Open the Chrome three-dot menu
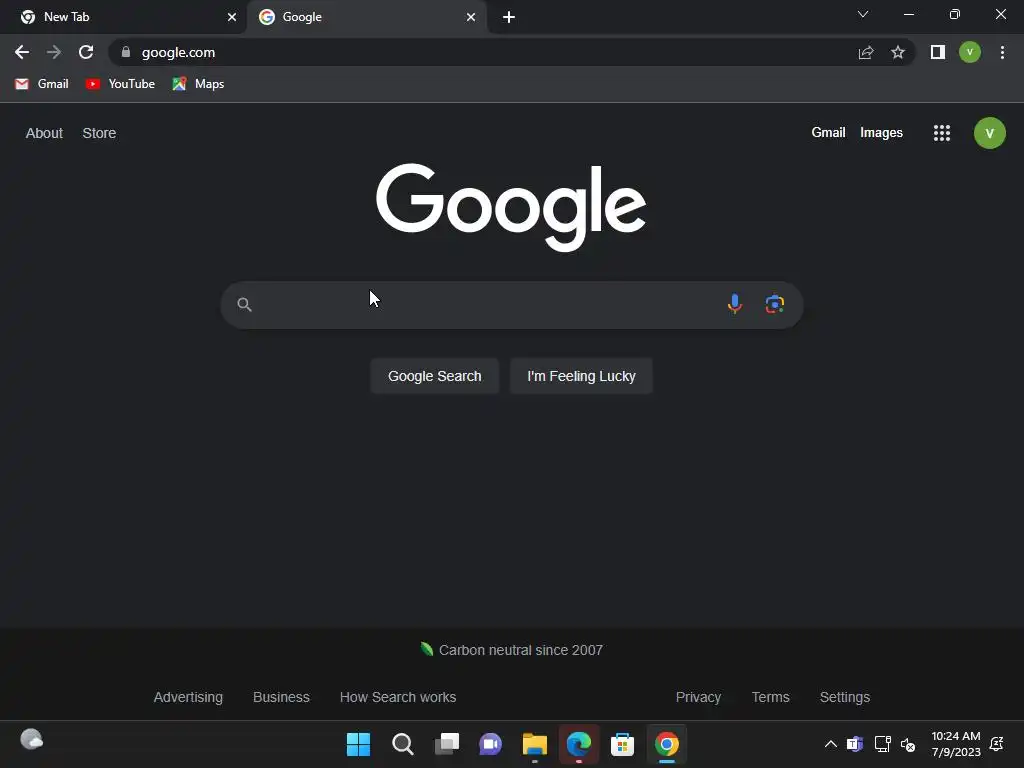Image resolution: width=1024 pixels, height=768 pixels. pos(1002,52)
